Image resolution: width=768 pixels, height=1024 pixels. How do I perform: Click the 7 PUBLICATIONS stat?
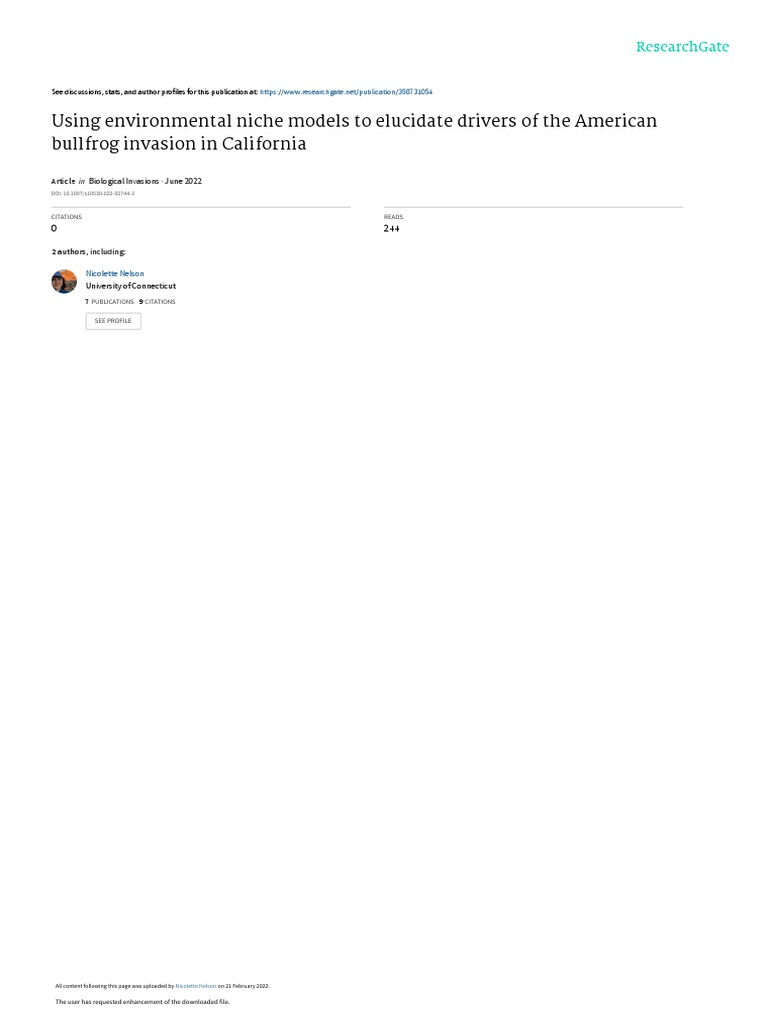(110, 301)
